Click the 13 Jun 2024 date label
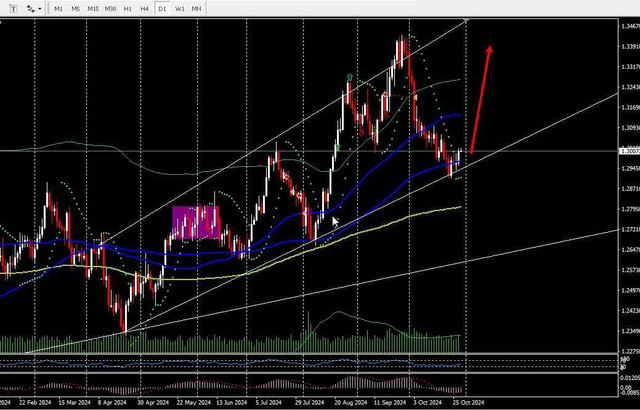Screen dimensions: 640x410 [x=231, y=402]
